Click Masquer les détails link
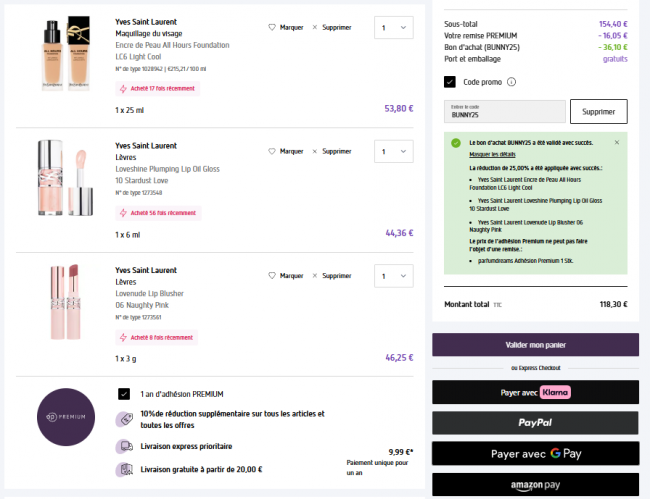650x499 pixels. coord(491,155)
